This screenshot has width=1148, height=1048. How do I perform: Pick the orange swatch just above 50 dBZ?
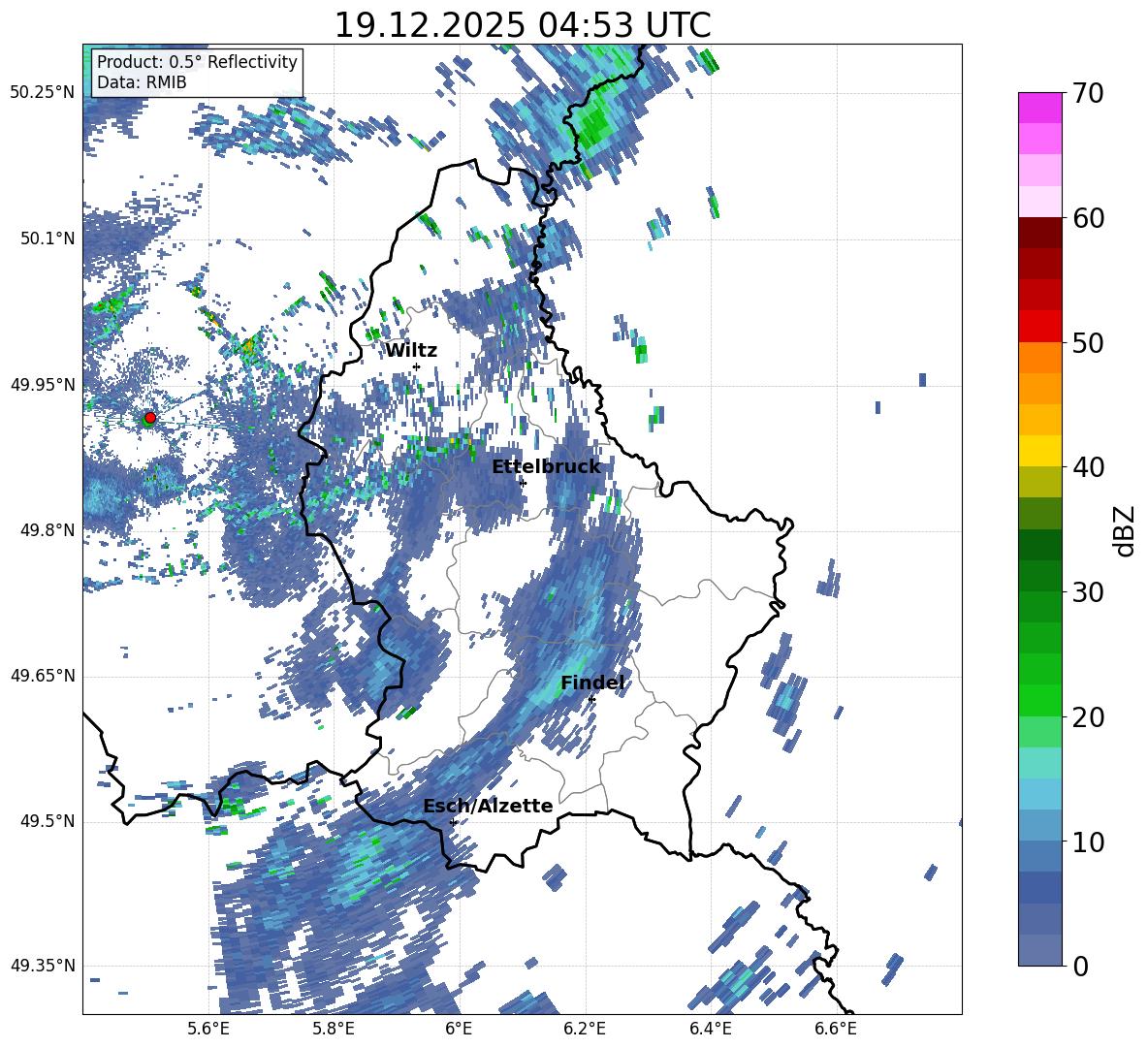[x=1039, y=357]
